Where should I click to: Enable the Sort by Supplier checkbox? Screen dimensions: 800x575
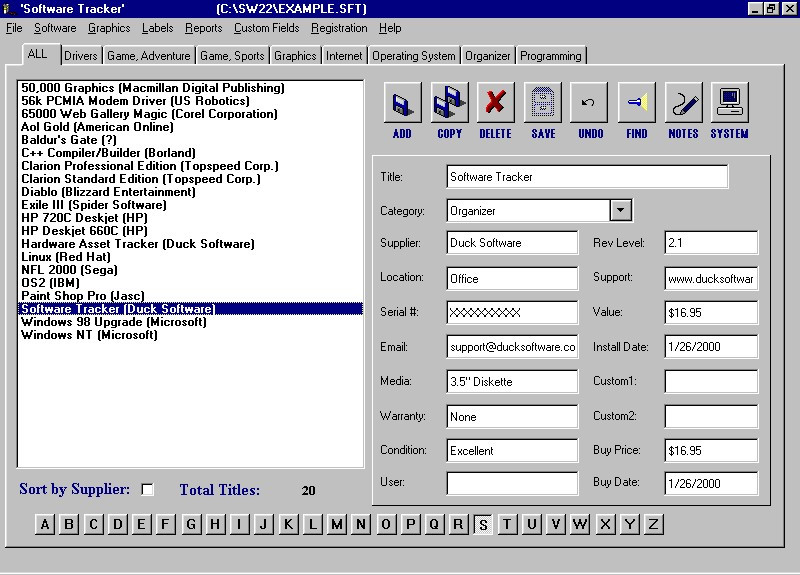pyautogui.click(x=148, y=490)
